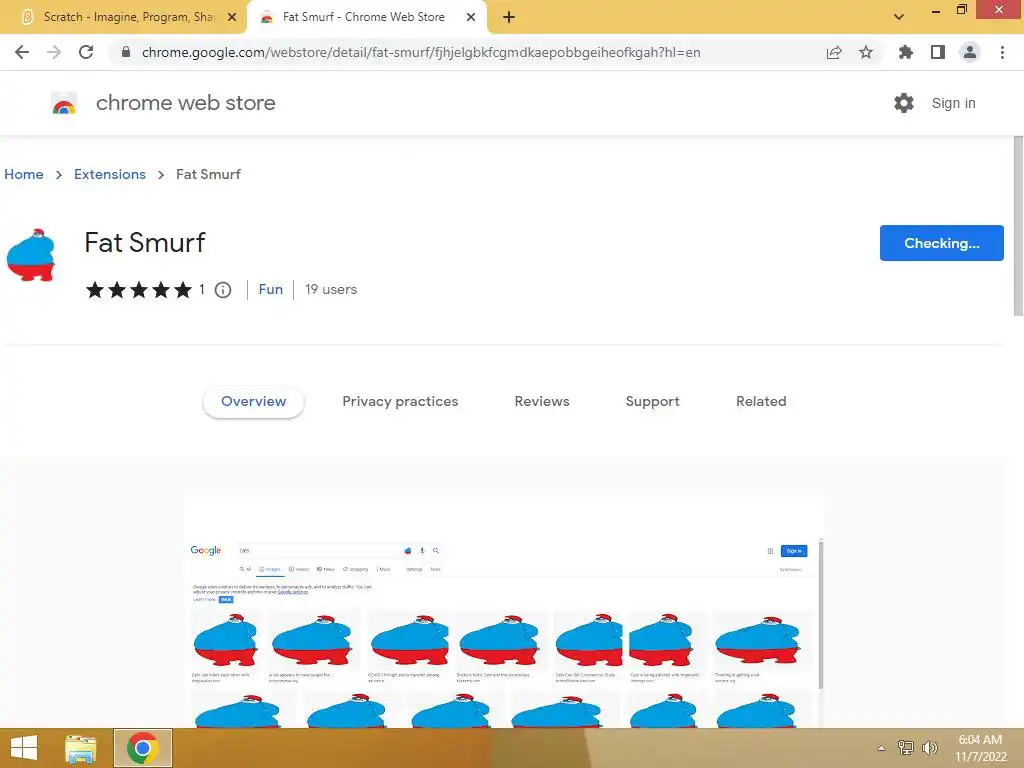Open the Related tab
Image resolution: width=1024 pixels, height=768 pixels.
click(761, 402)
